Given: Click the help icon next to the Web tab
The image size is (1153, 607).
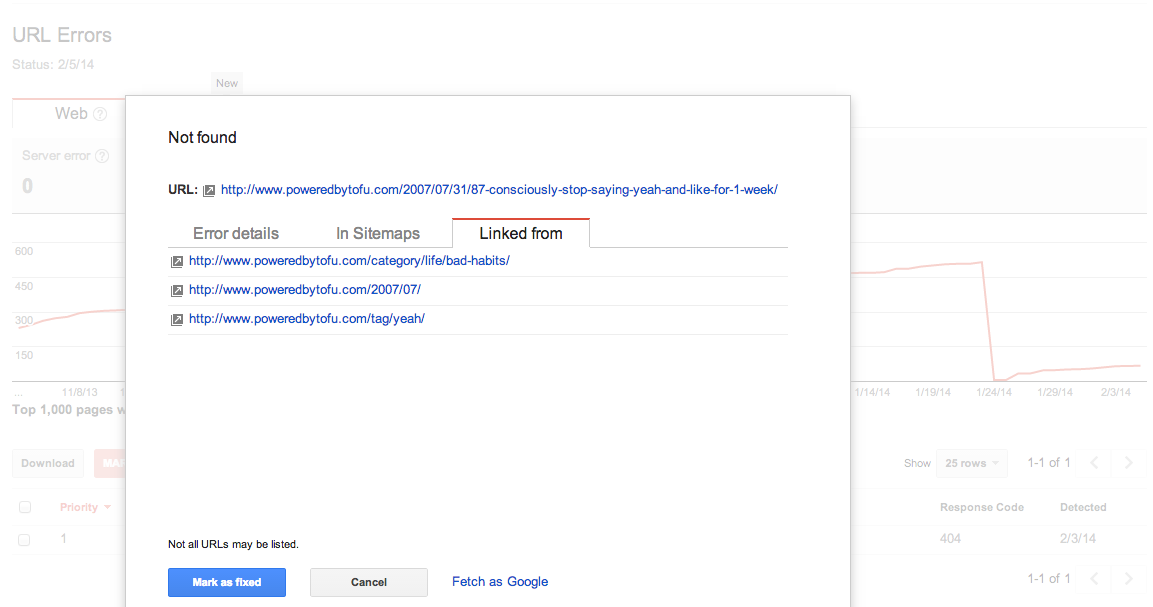Looking at the screenshot, I should click(99, 113).
